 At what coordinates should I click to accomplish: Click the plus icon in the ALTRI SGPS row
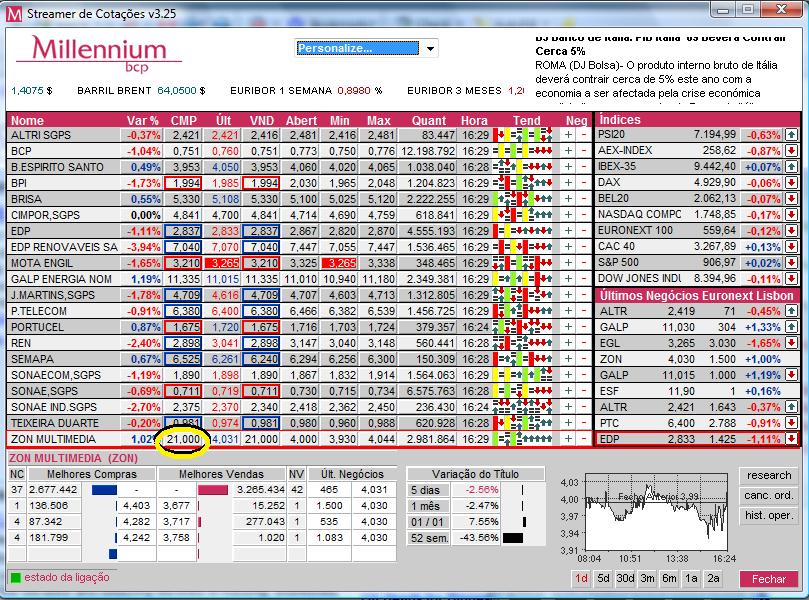coord(568,135)
